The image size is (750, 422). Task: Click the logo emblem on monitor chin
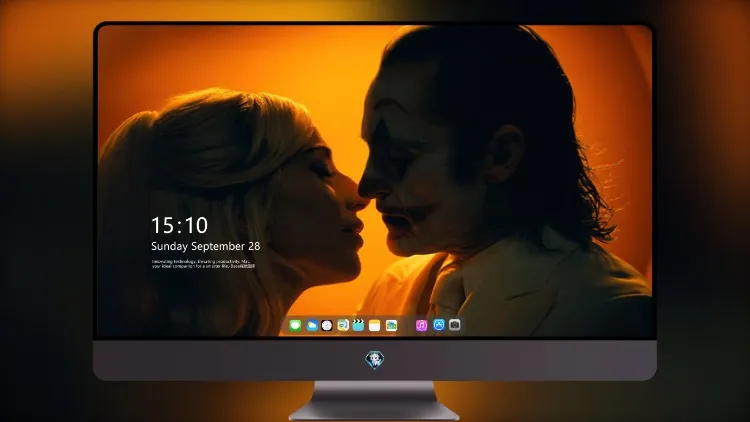375,360
